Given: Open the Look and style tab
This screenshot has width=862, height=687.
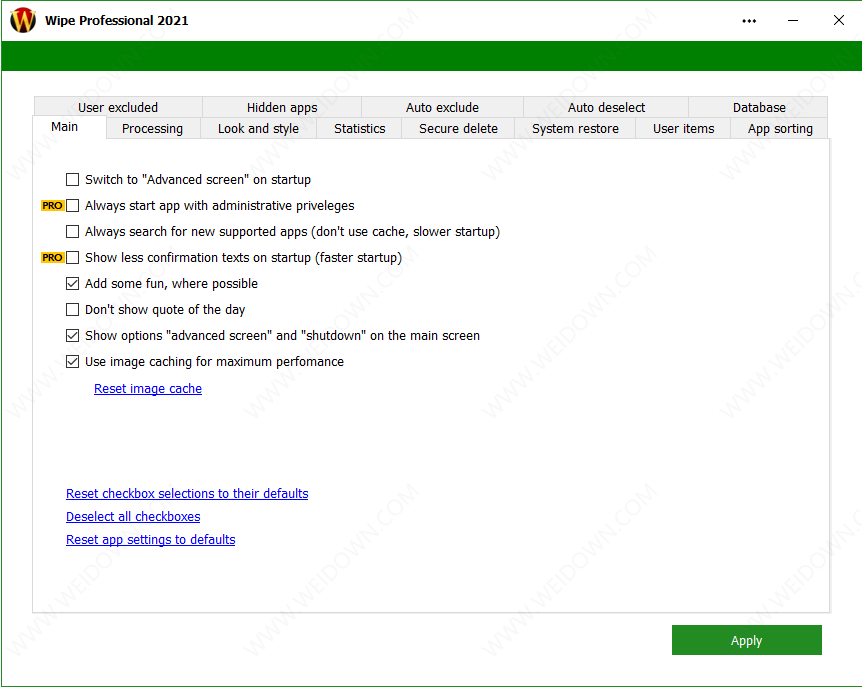Looking at the screenshot, I should 258,129.
